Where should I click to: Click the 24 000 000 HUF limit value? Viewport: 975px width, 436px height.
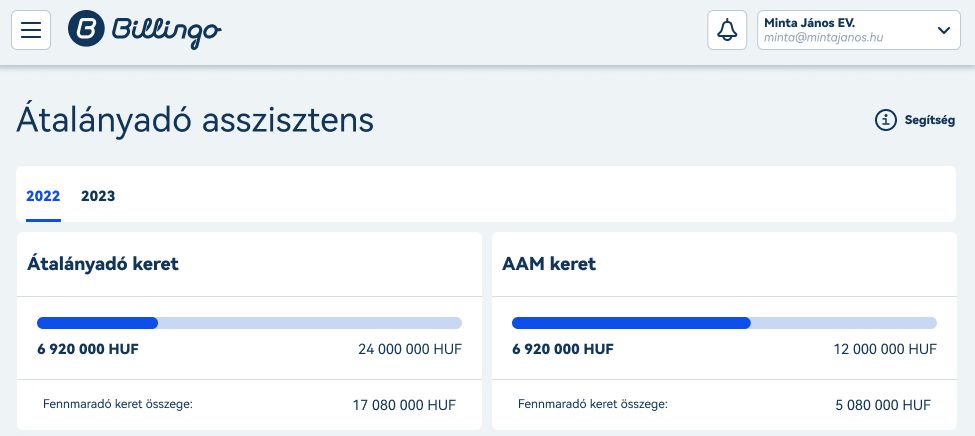coord(410,350)
